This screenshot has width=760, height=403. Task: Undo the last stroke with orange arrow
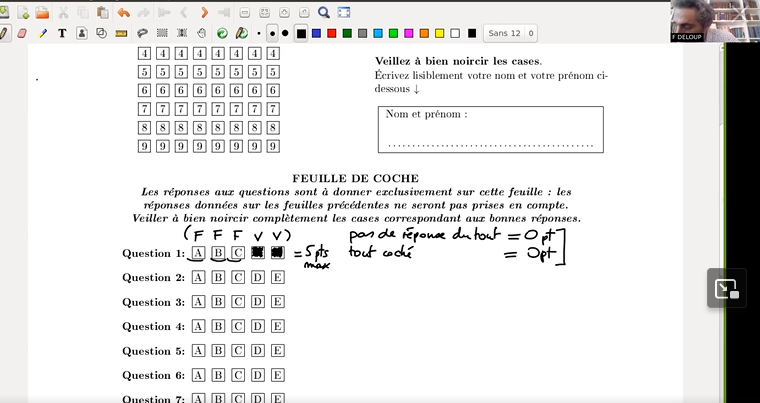(124, 12)
